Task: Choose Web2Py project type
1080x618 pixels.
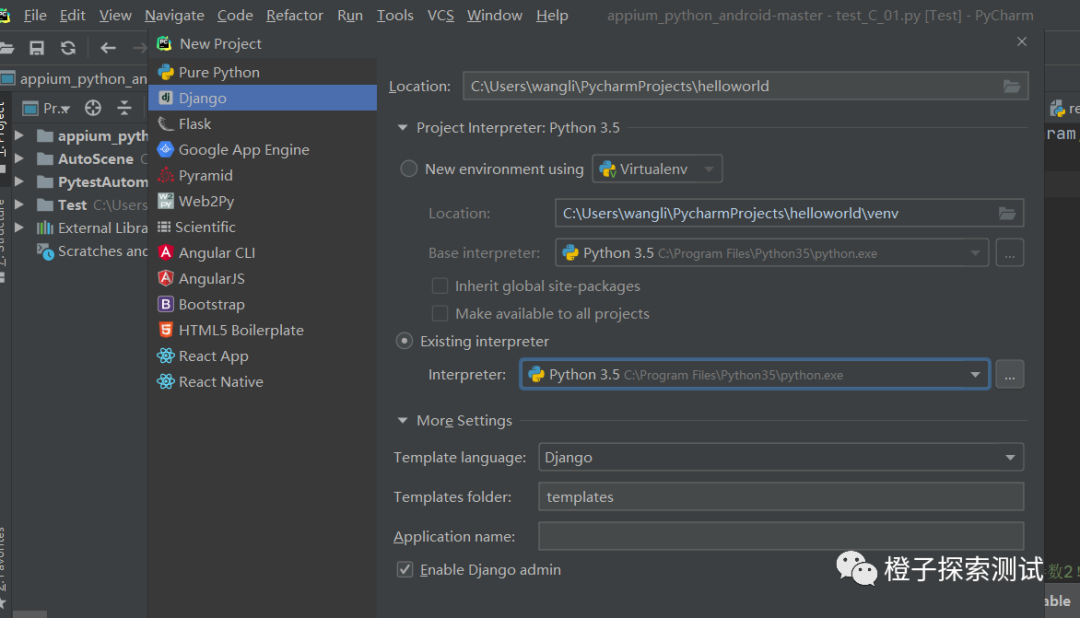Action: [262, 201]
